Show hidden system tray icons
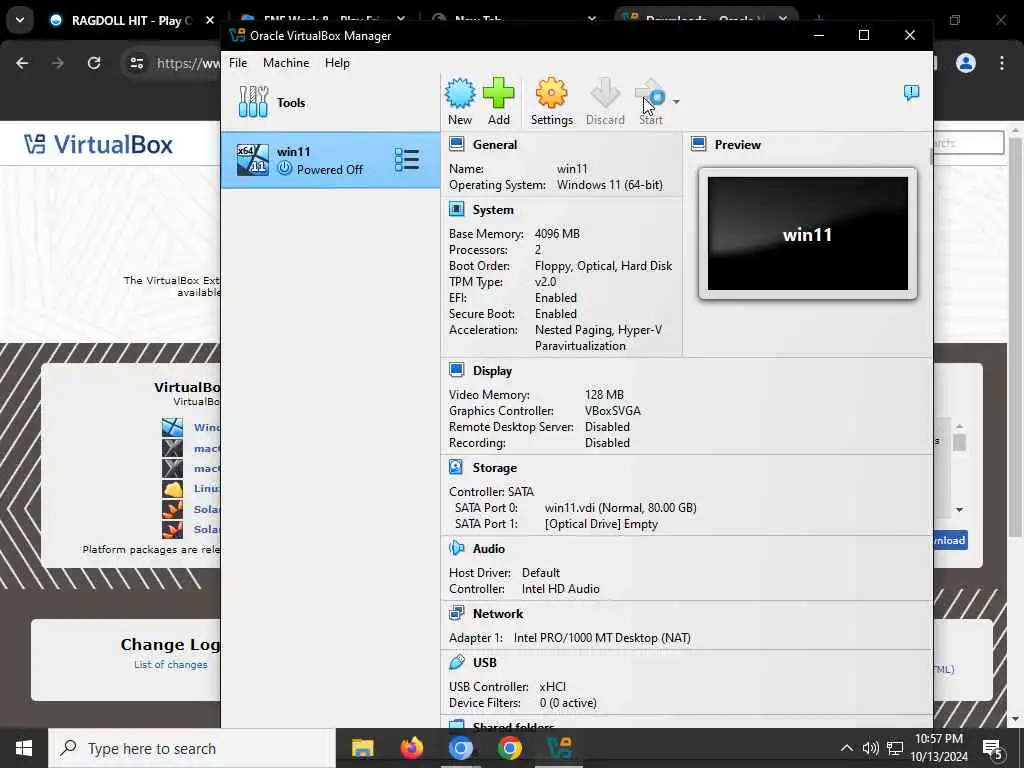 tap(846, 748)
